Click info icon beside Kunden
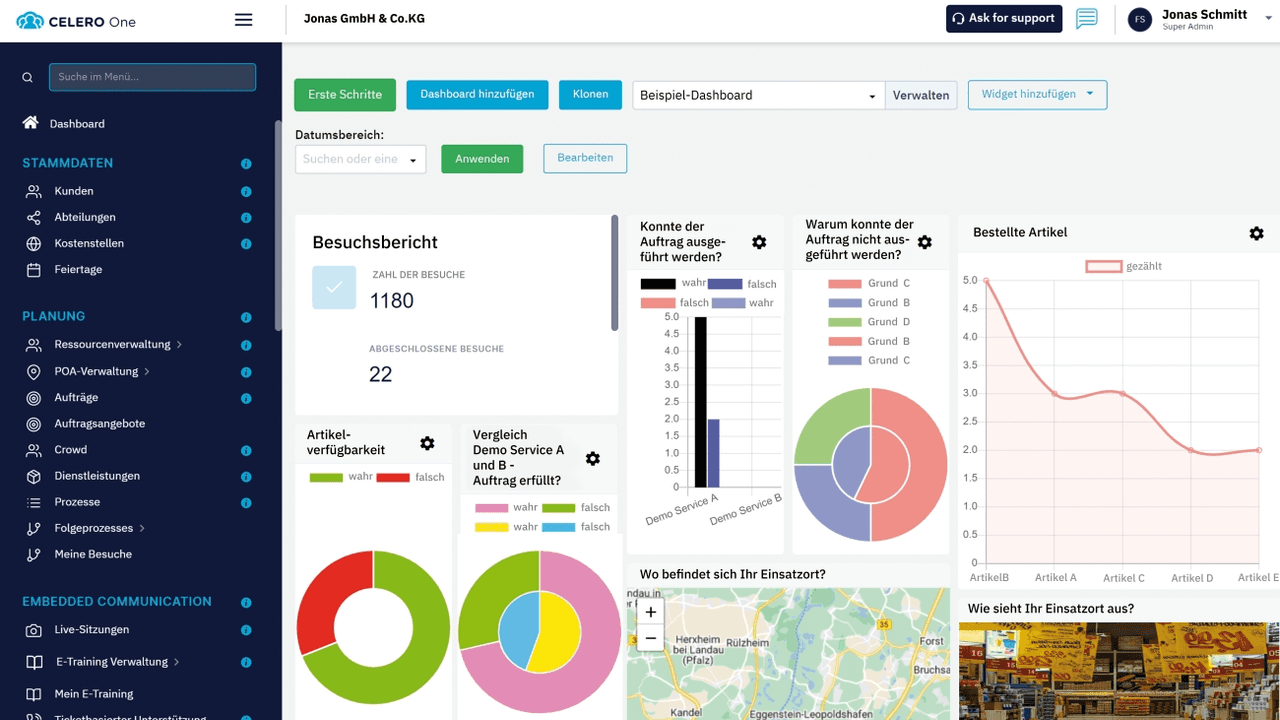Screen dimensions: 1280x720 (246, 192)
